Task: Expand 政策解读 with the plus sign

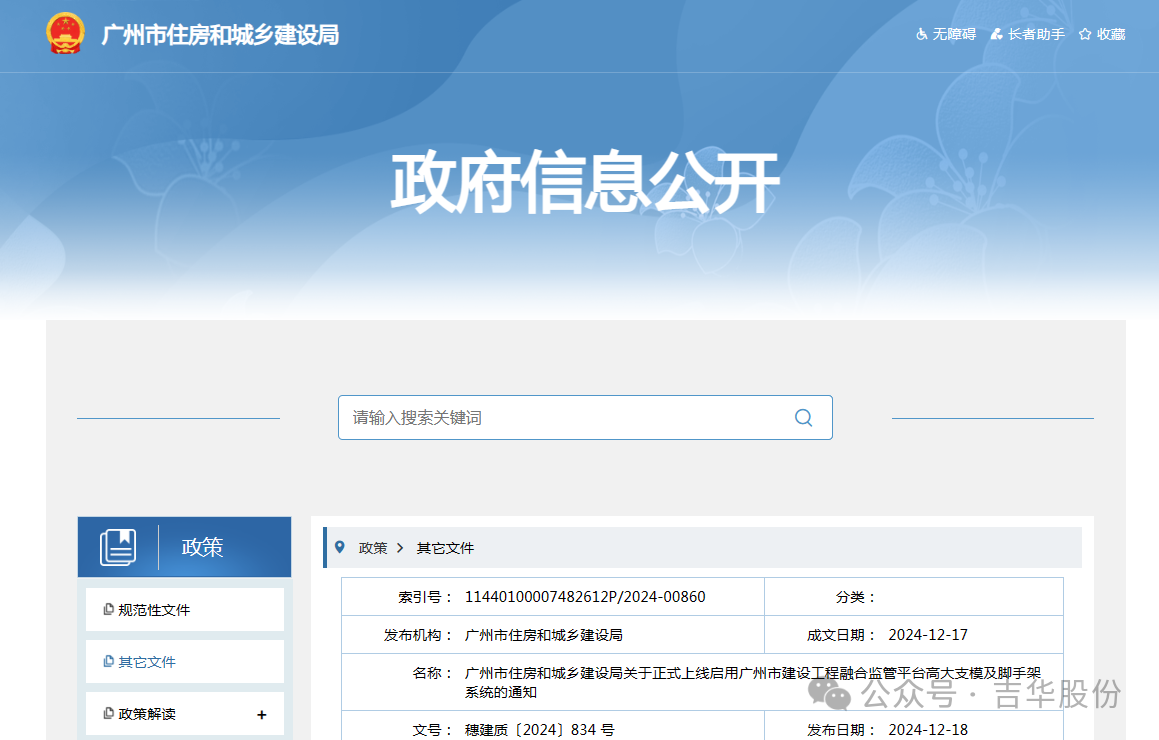Action: tap(262, 714)
